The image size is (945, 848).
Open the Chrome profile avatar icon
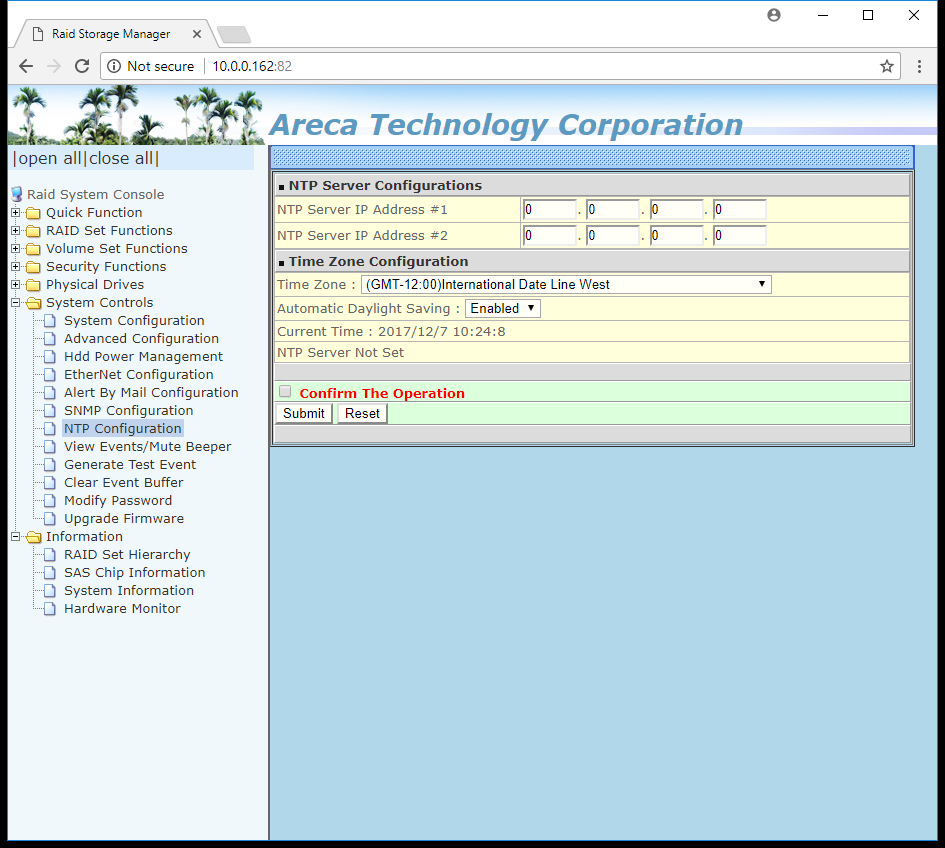pyautogui.click(x=774, y=15)
